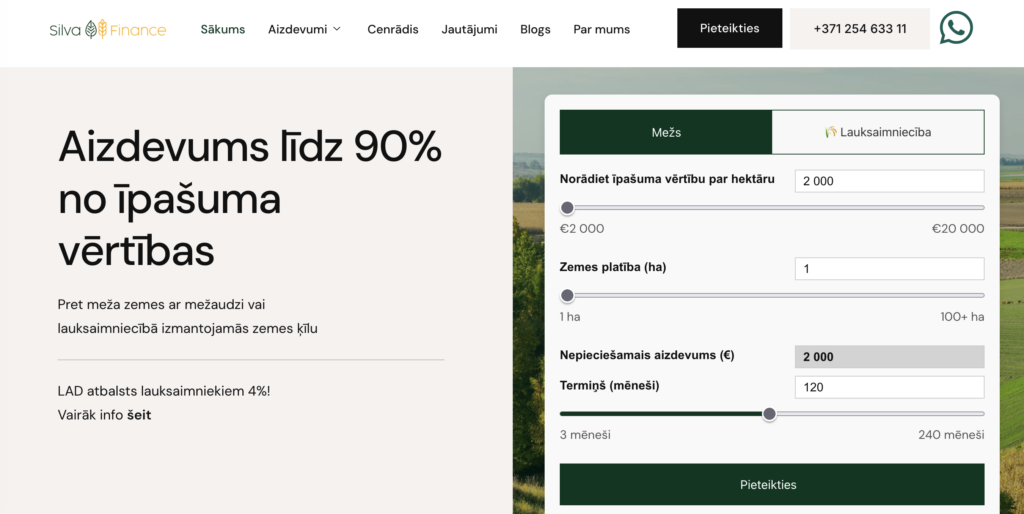Click the property value per hectare field
This screenshot has height=514, width=1024.
click(x=889, y=181)
